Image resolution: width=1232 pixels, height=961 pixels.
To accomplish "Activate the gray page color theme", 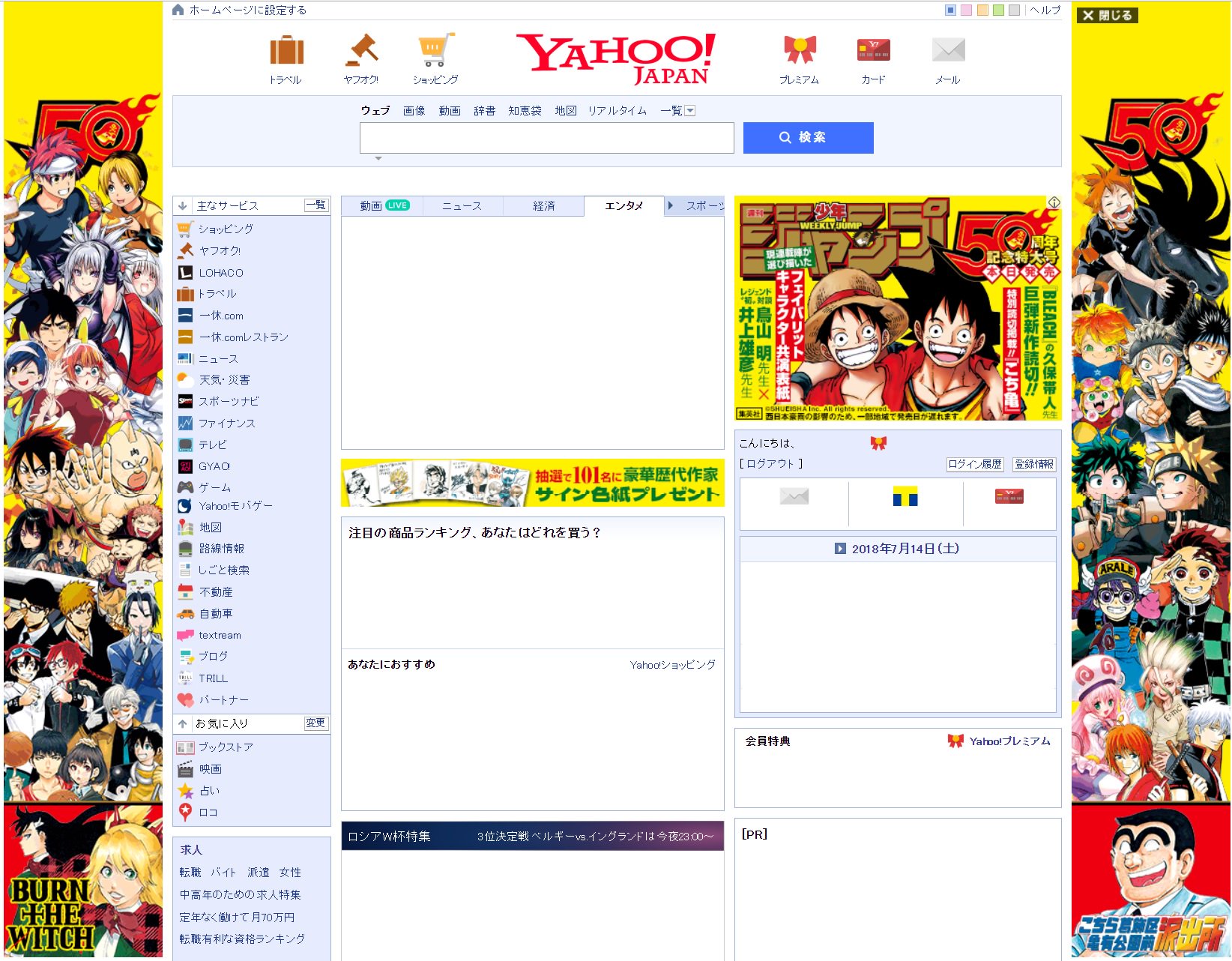I will (1014, 10).
